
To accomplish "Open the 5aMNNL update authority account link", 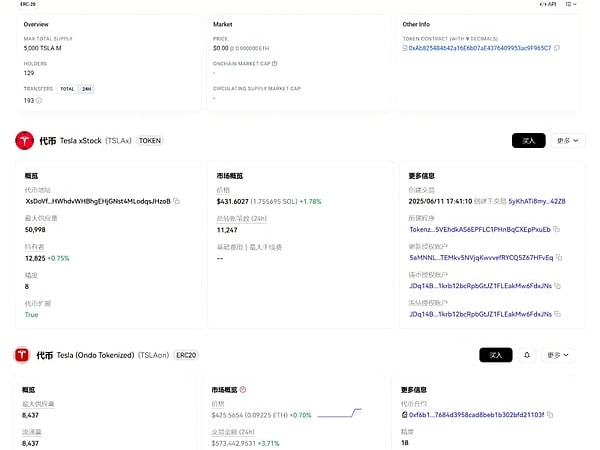I will click(x=481, y=258).
